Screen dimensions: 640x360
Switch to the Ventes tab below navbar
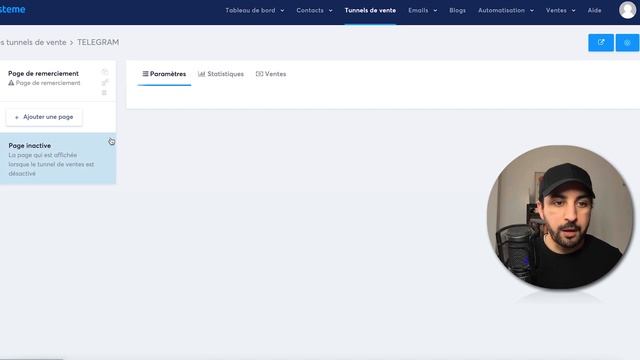271,74
